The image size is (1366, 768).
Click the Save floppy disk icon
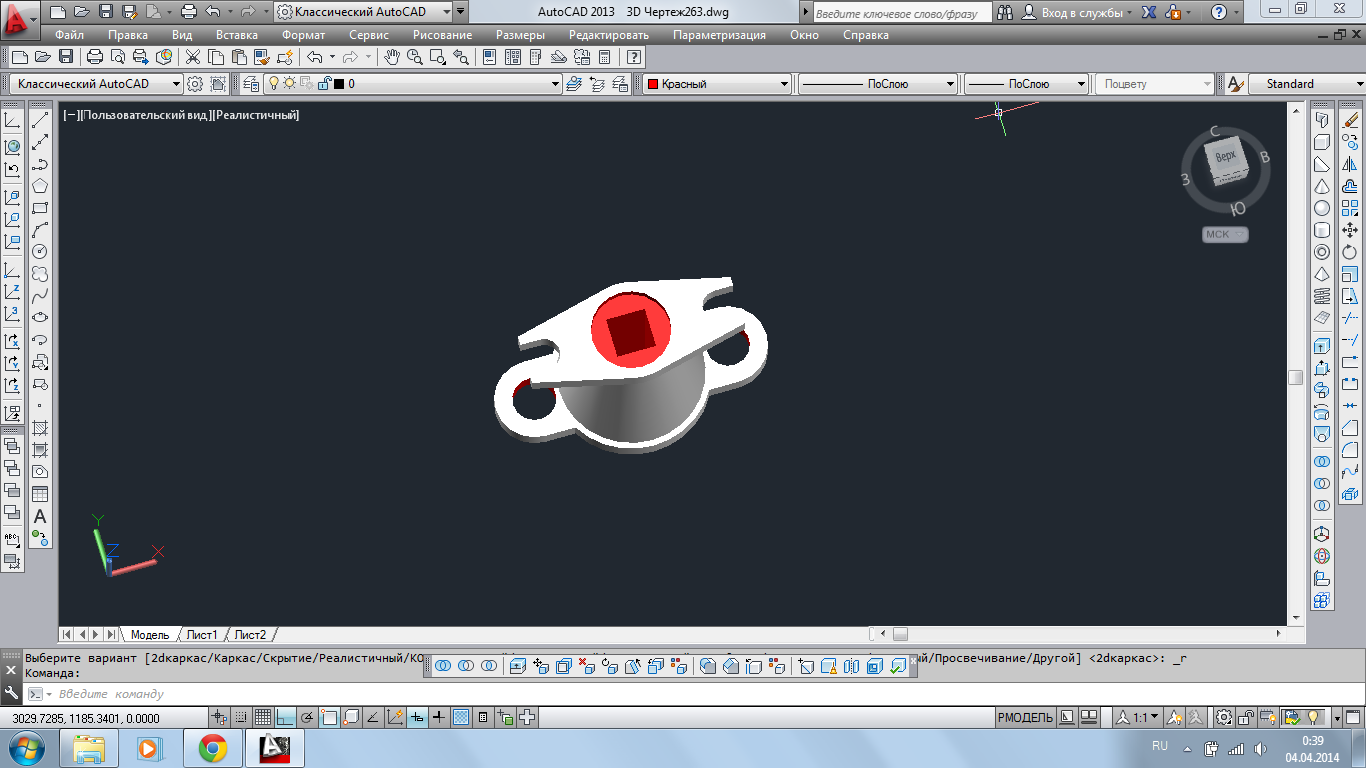[x=66, y=58]
